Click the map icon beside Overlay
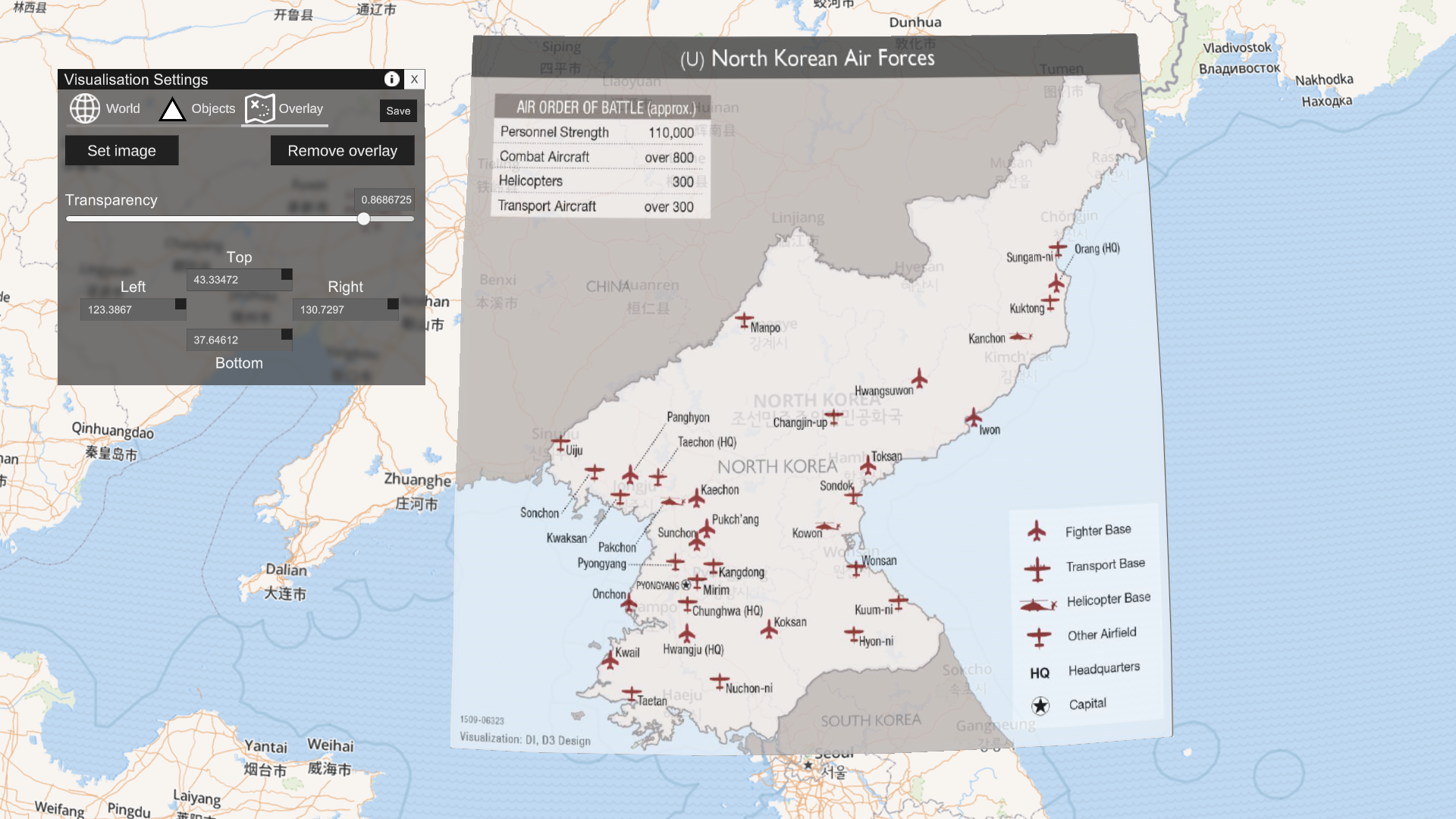 tap(259, 108)
